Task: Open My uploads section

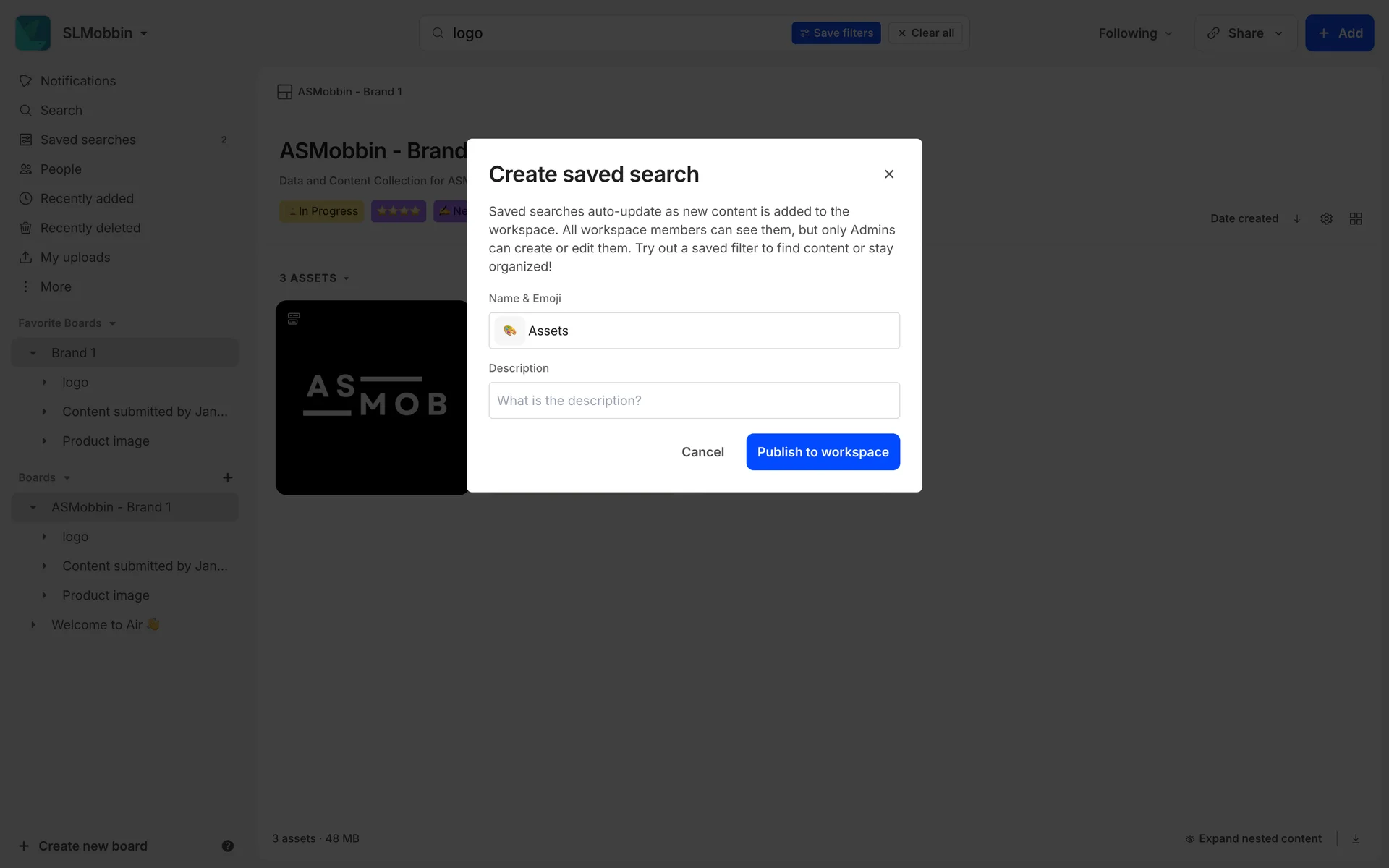Action: pos(75,258)
